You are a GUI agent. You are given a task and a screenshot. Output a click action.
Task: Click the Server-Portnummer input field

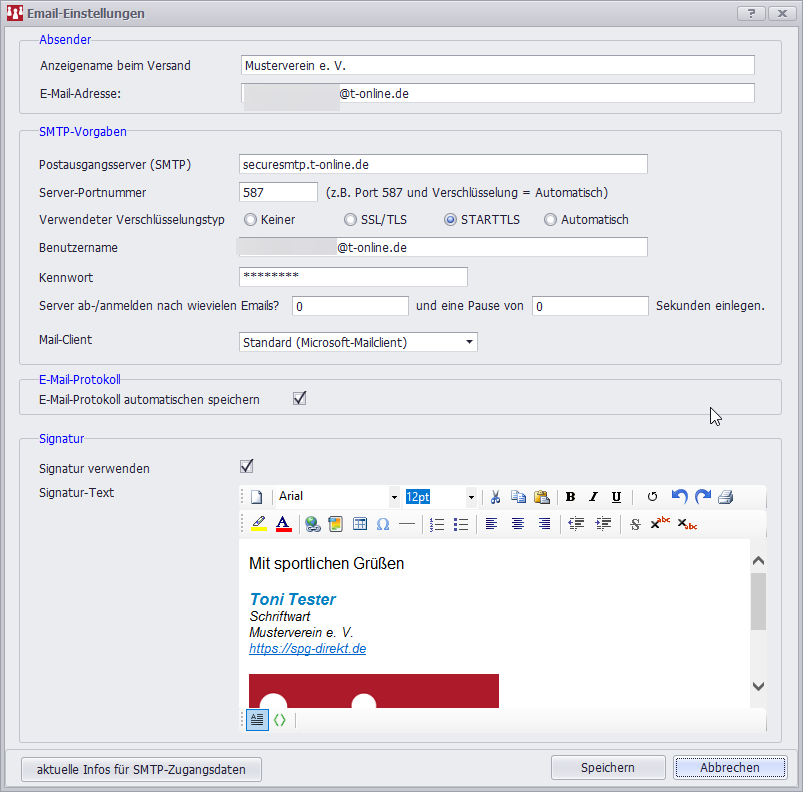pyautogui.click(x=279, y=192)
